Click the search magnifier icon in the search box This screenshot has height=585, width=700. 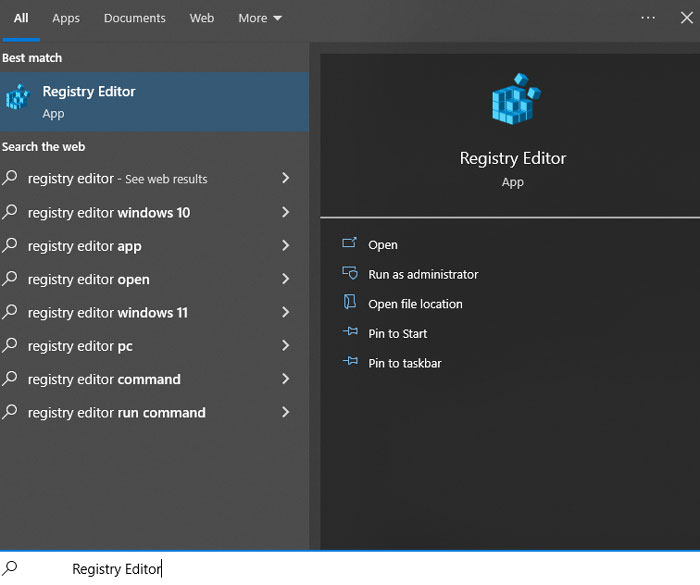pyautogui.click(x=9, y=568)
